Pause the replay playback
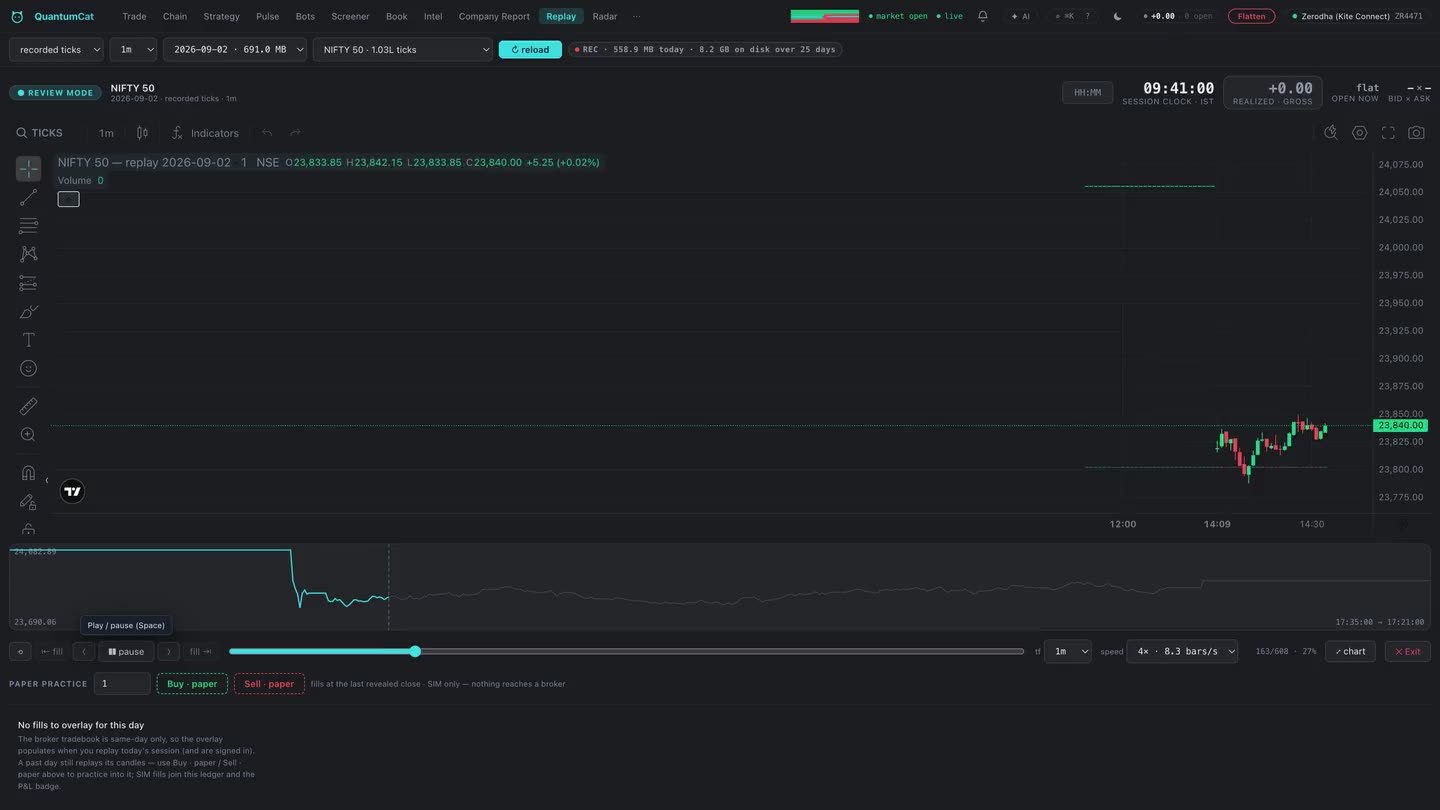Screen dimensions: 1440x810 (126, 651)
